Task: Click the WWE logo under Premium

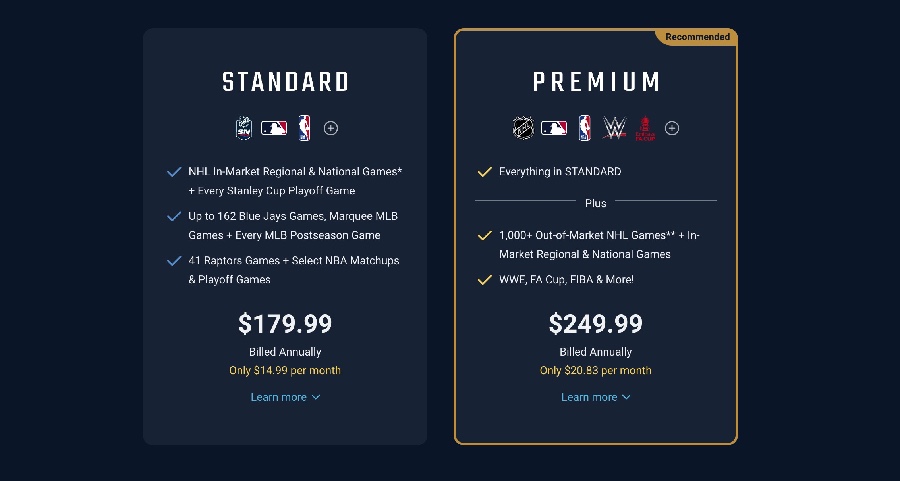Action: 614,128
